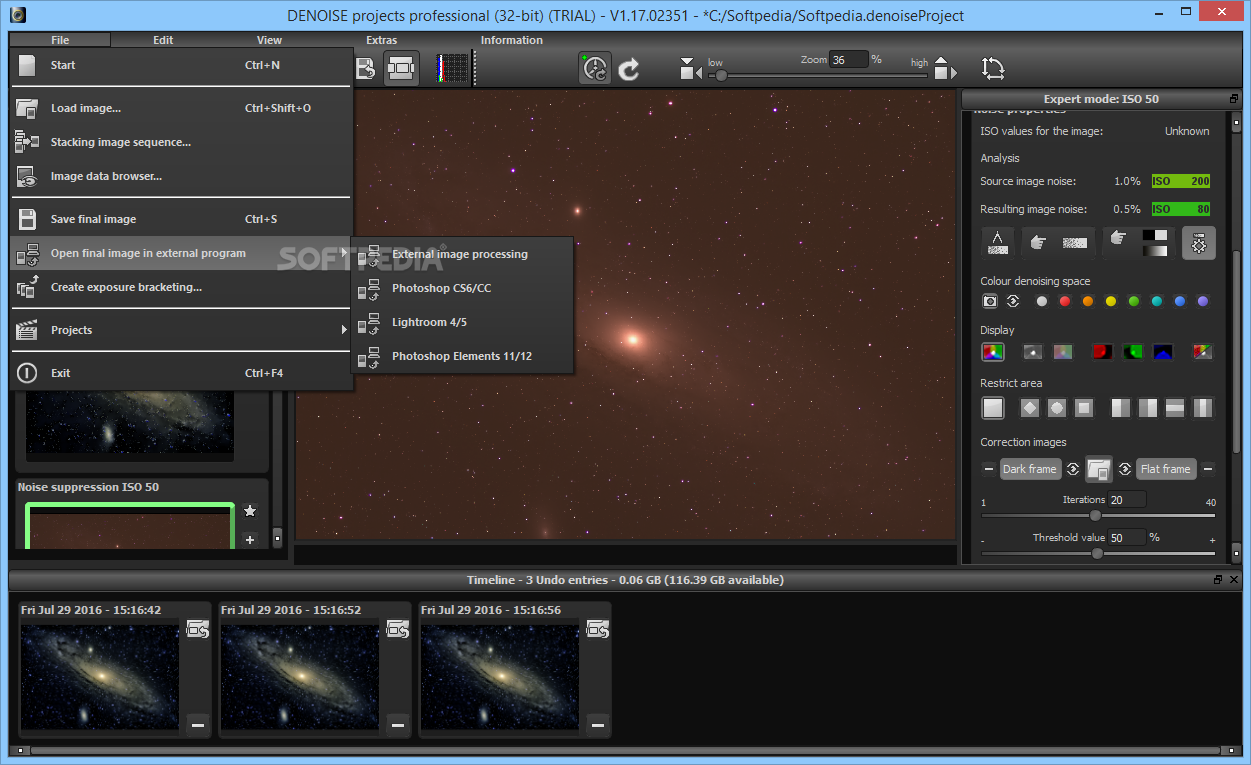This screenshot has width=1251, height=765.
Task: Select the left-half gradient Restrict area option
Action: click(x=1121, y=407)
